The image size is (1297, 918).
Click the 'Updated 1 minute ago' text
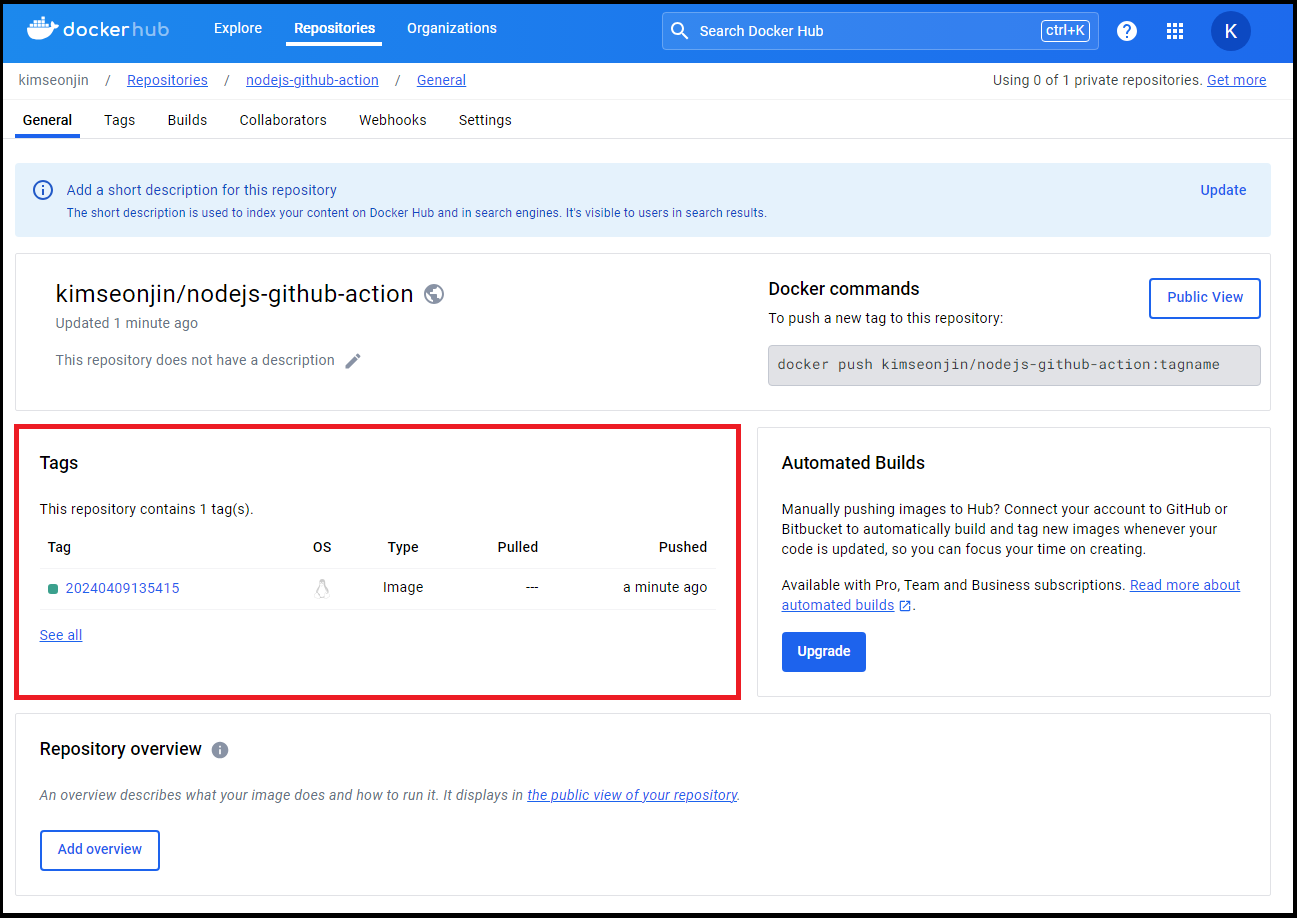[x=127, y=323]
